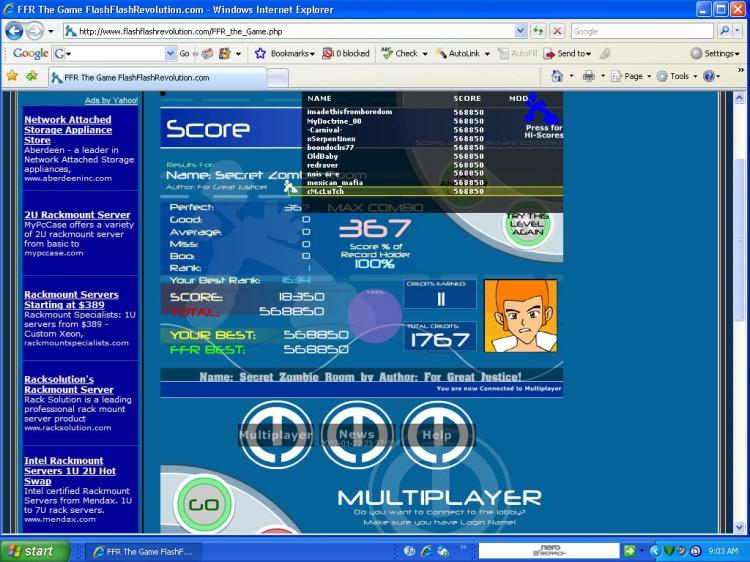This screenshot has height=562, width=750.
Task: Click the Press for Hi-Scores dancer icon
Action: pos(543,108)
